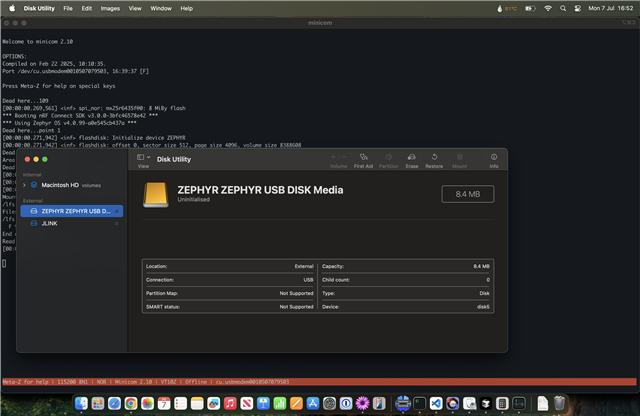Open the Wi-Fi menu bar icon
This screenshot has height=416, width=640.
[548, 8]
